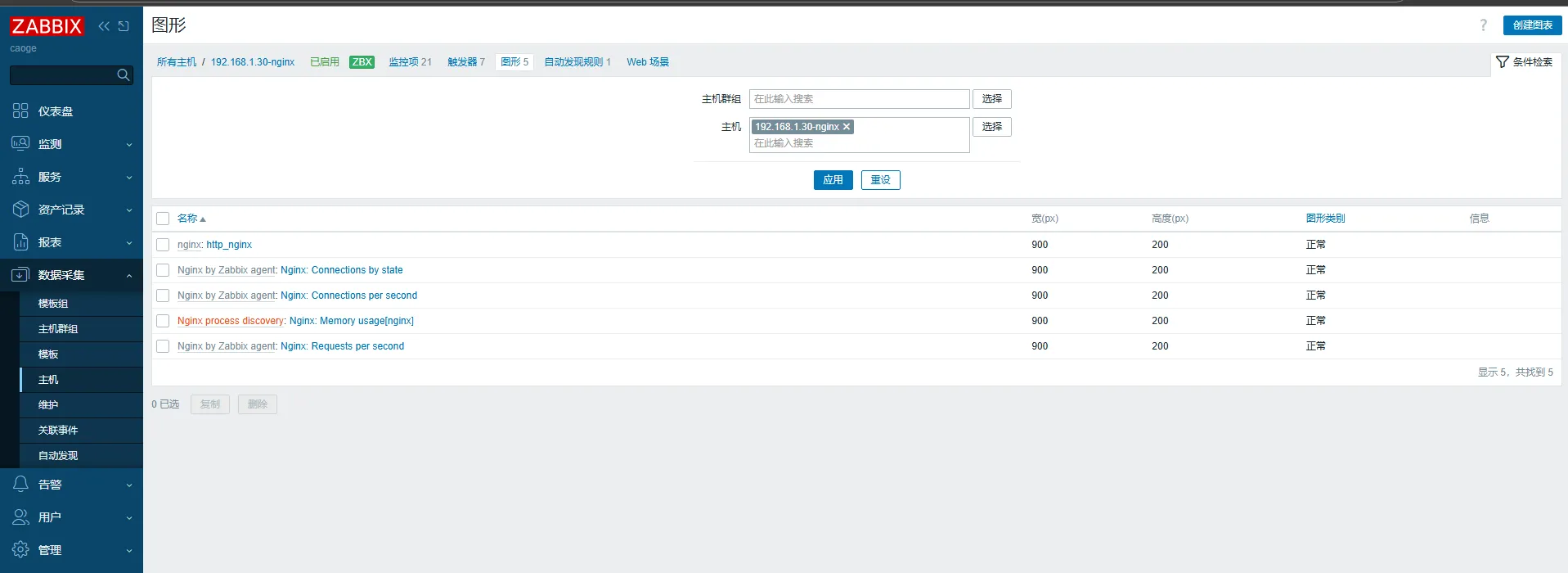Expand the 监测 menu chevron

point(129,145)
